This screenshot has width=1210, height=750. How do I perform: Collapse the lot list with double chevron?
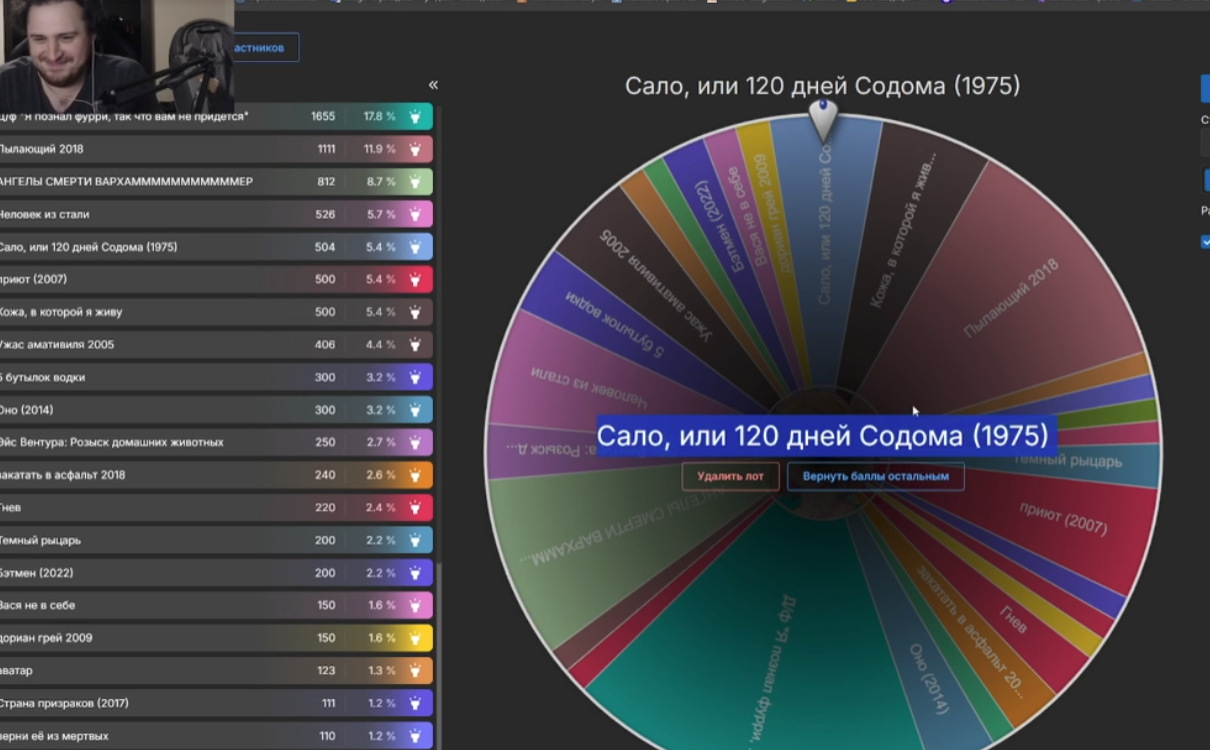point(433,85)
